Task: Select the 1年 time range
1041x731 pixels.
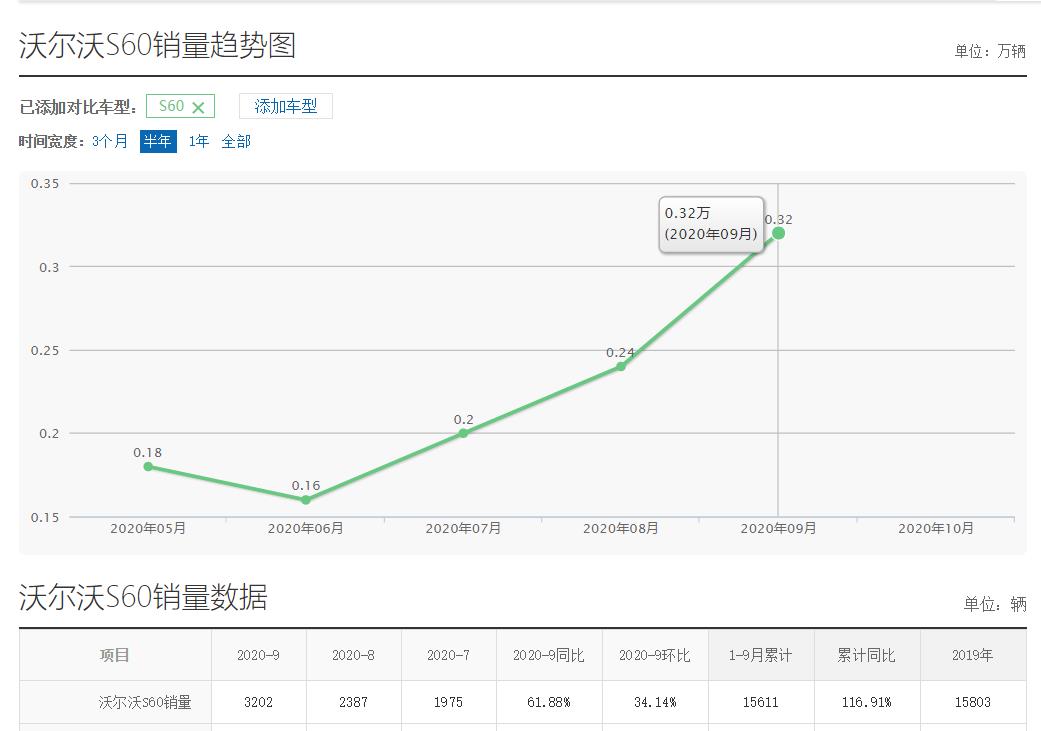Action: pos(199,141)
